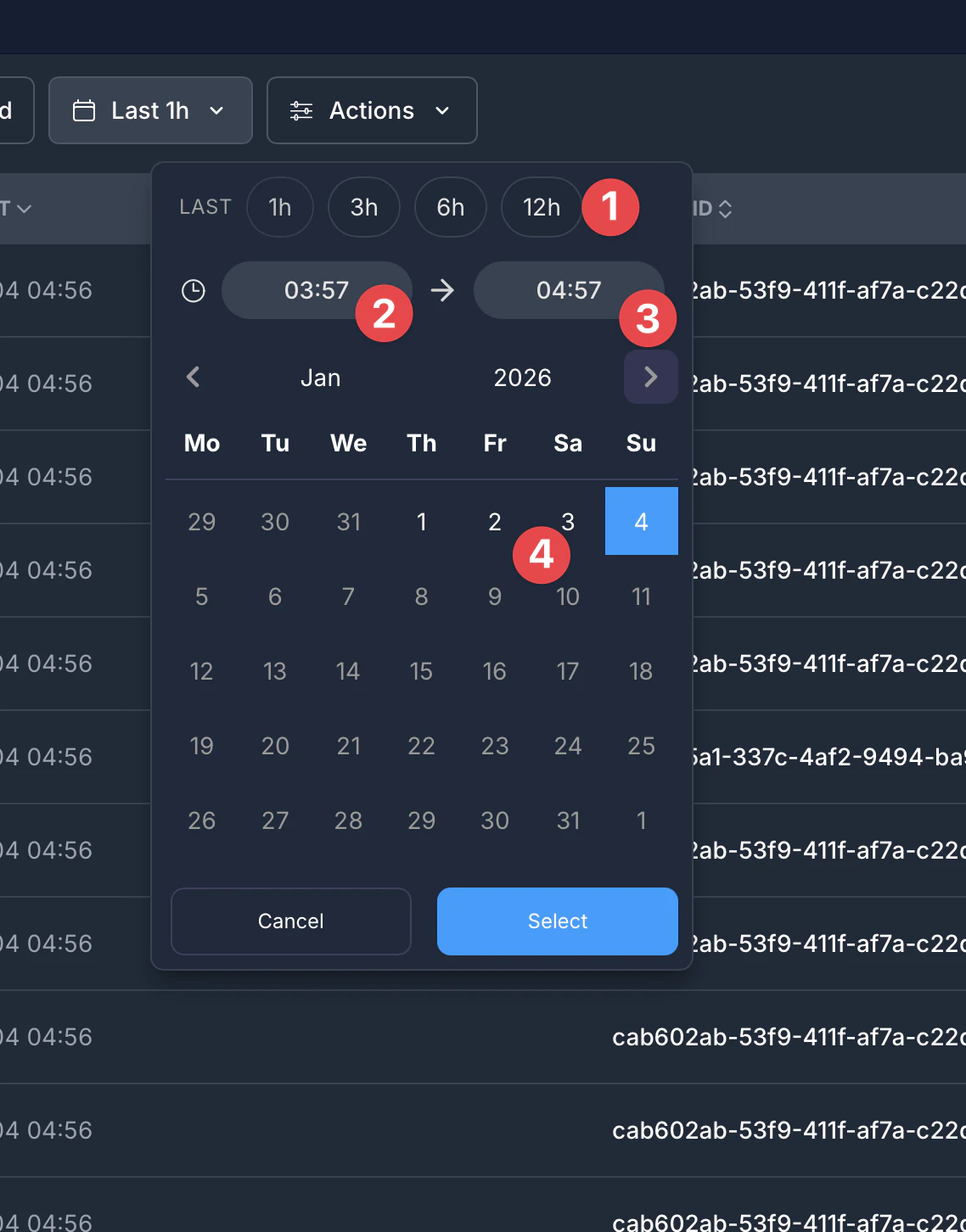Go to the previous month with the left chevron

pyautogui.click(x=193, y=377)
